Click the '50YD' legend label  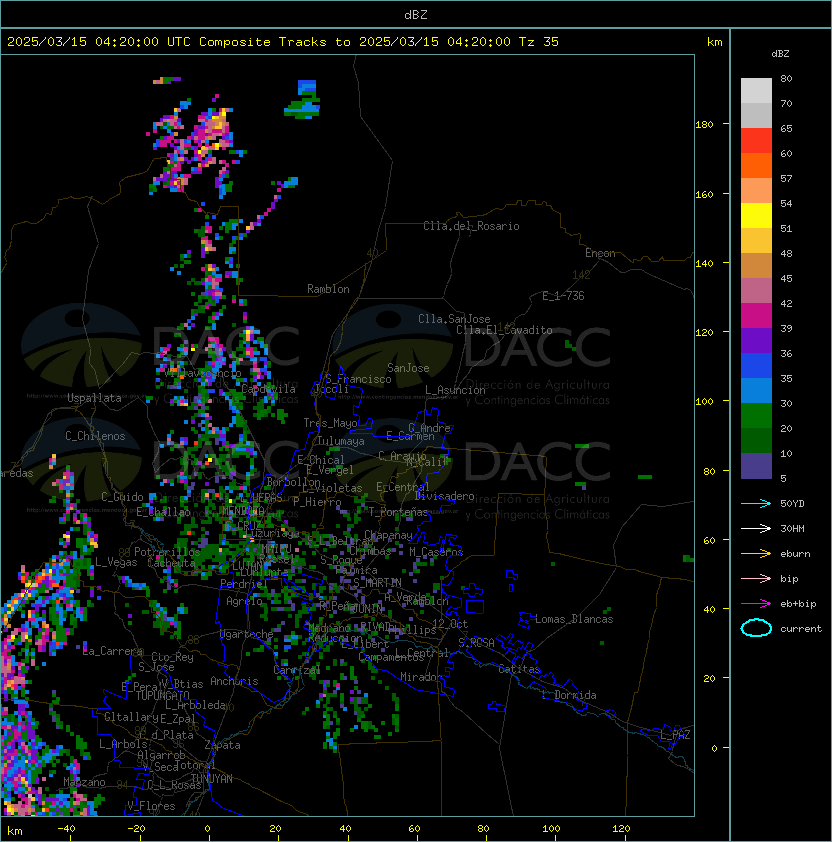pyautogui.click(x=792, y=503)
